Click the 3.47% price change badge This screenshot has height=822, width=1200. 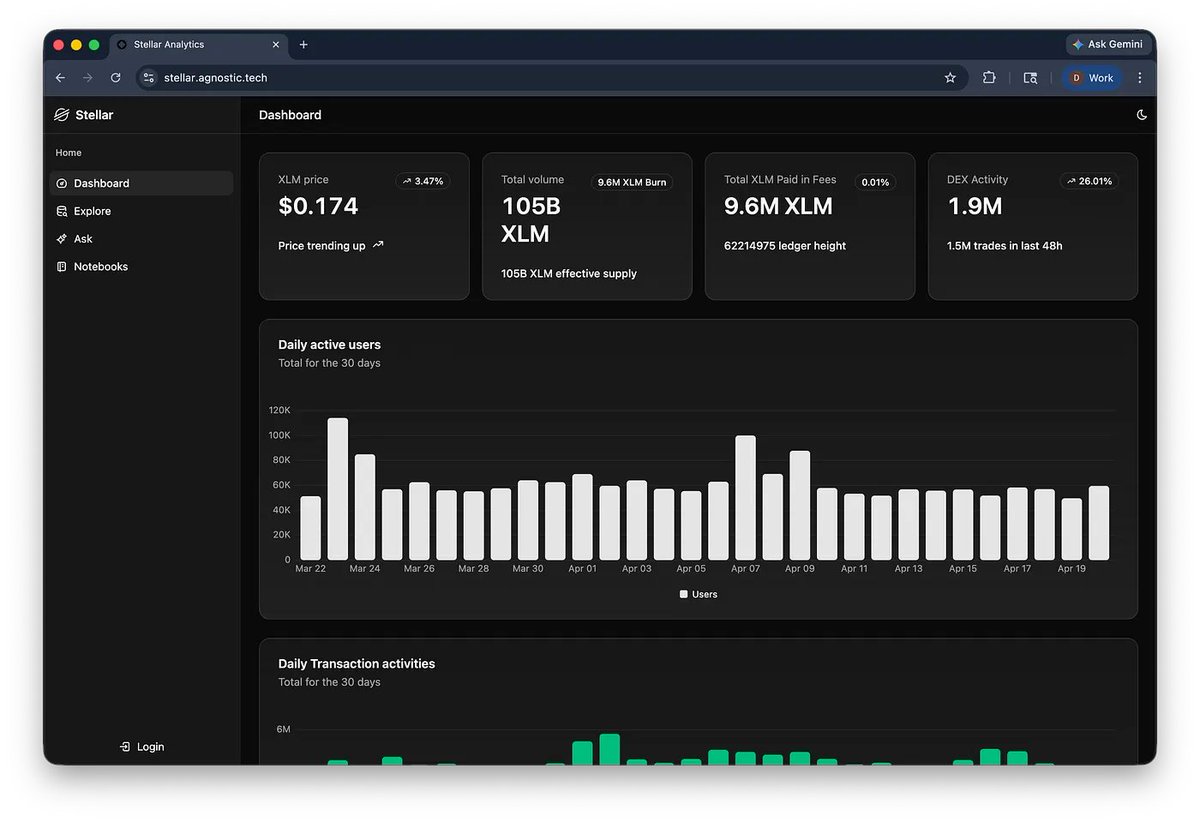click(x=423, y=182)
